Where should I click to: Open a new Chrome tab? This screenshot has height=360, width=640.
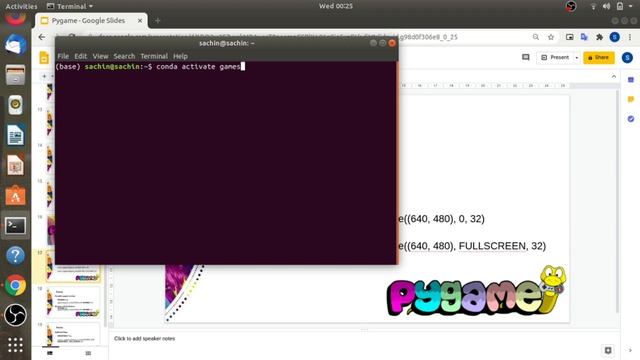pyautogui.click(x=158, y=20)
